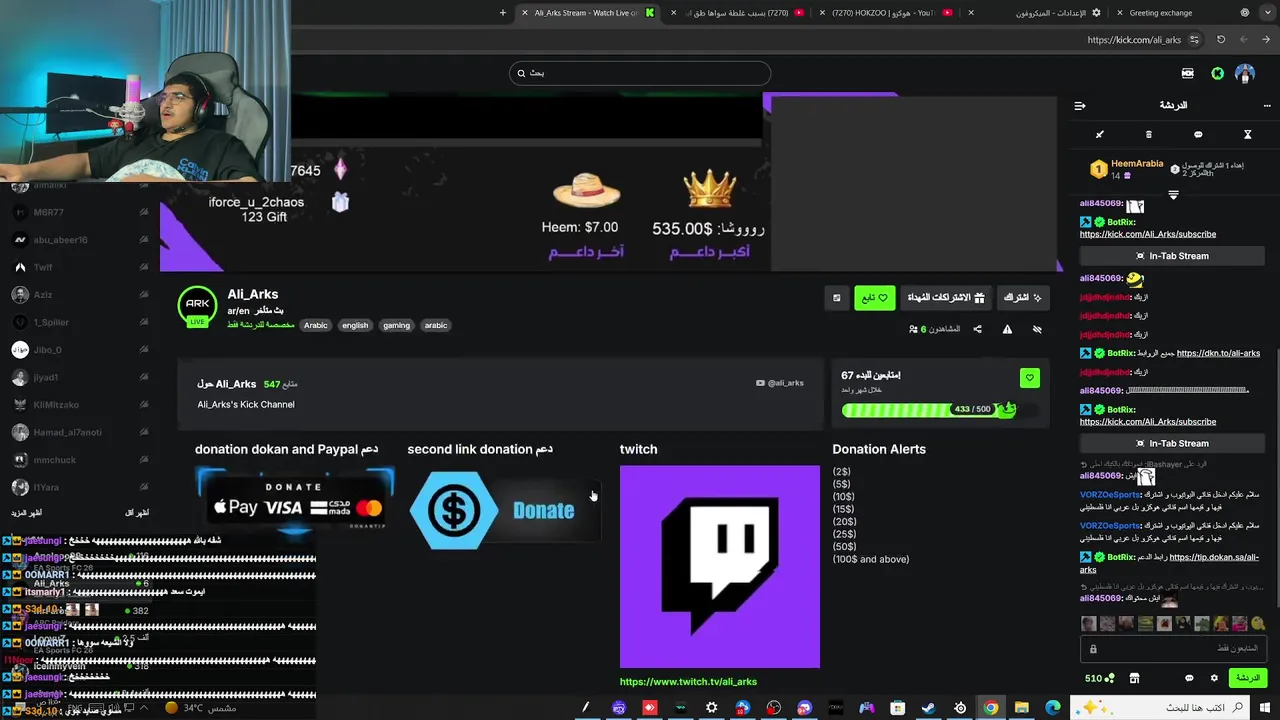This screenshot has height=720, width=1280.
Task: Expand the browser tab search chevron
Action: 1268,13
